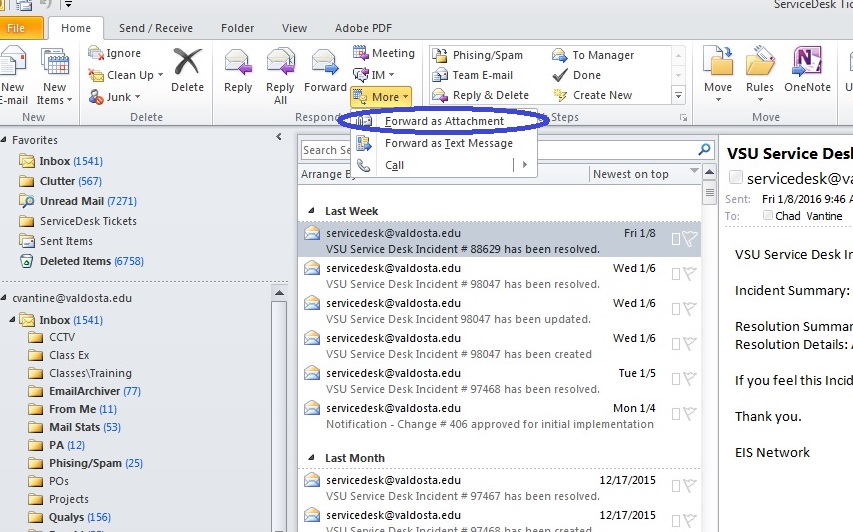Click the Meeting reply icon
This screenshot has height=532, width=853.
coord(360,53)
